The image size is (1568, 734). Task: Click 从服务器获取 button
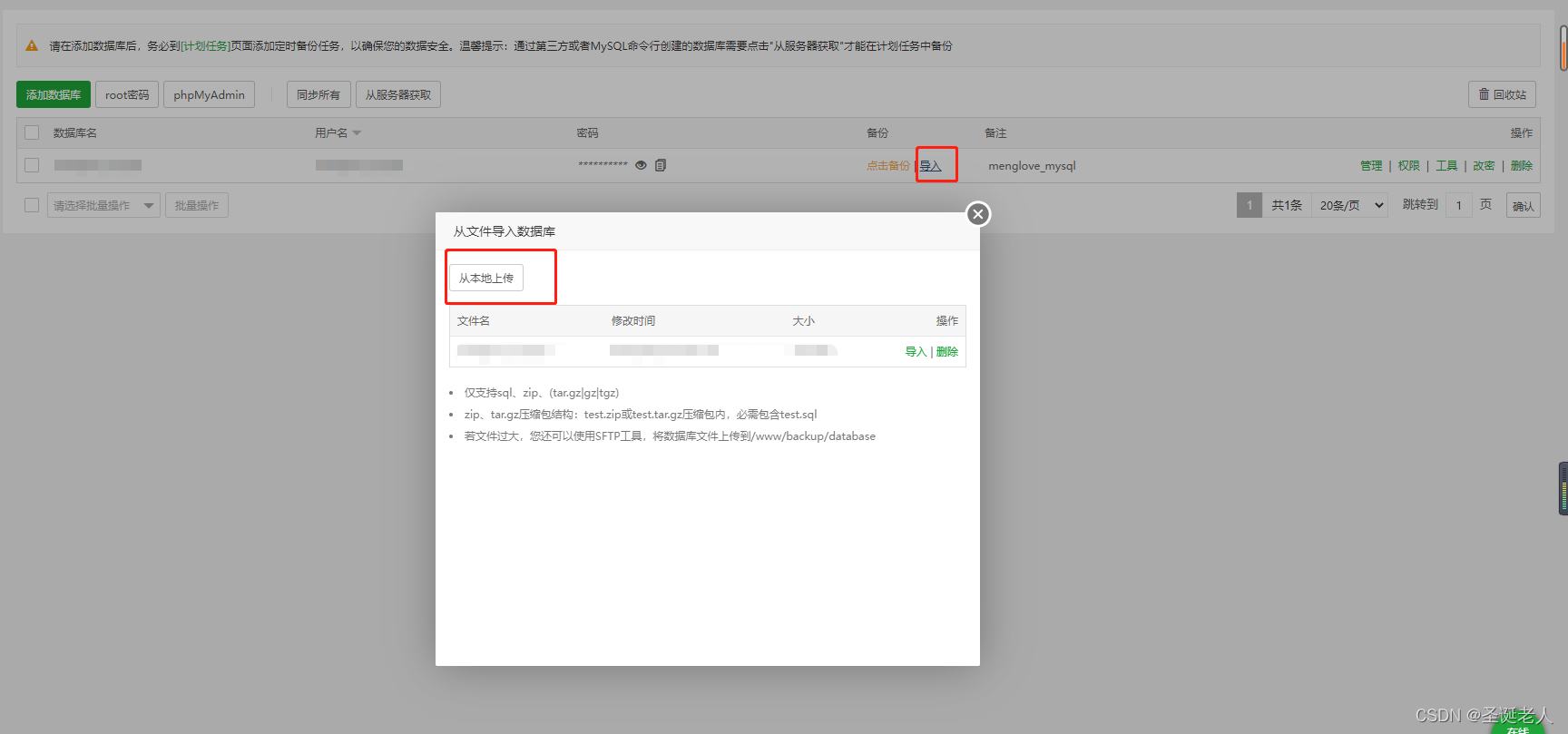coord(398,94)
